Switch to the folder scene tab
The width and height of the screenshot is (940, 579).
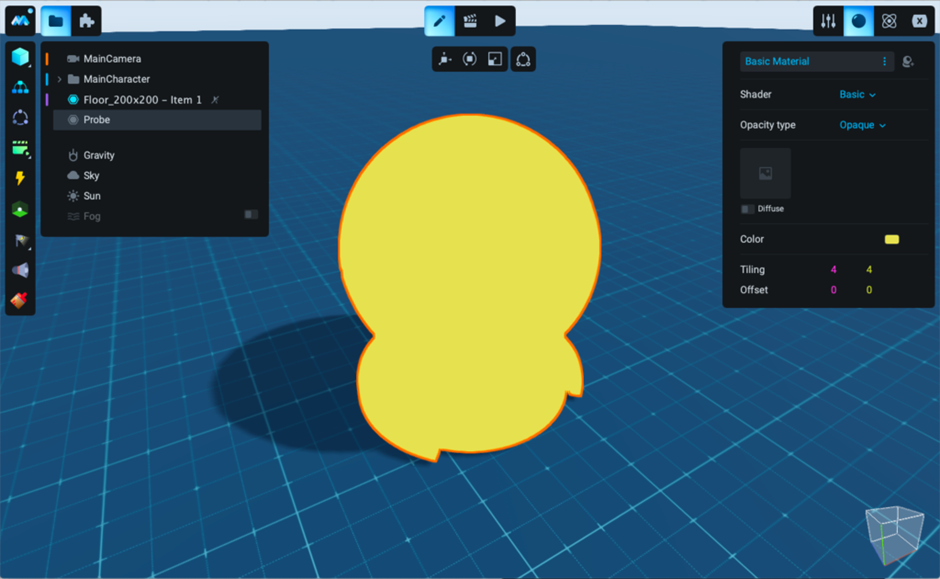tap(56, 21)
